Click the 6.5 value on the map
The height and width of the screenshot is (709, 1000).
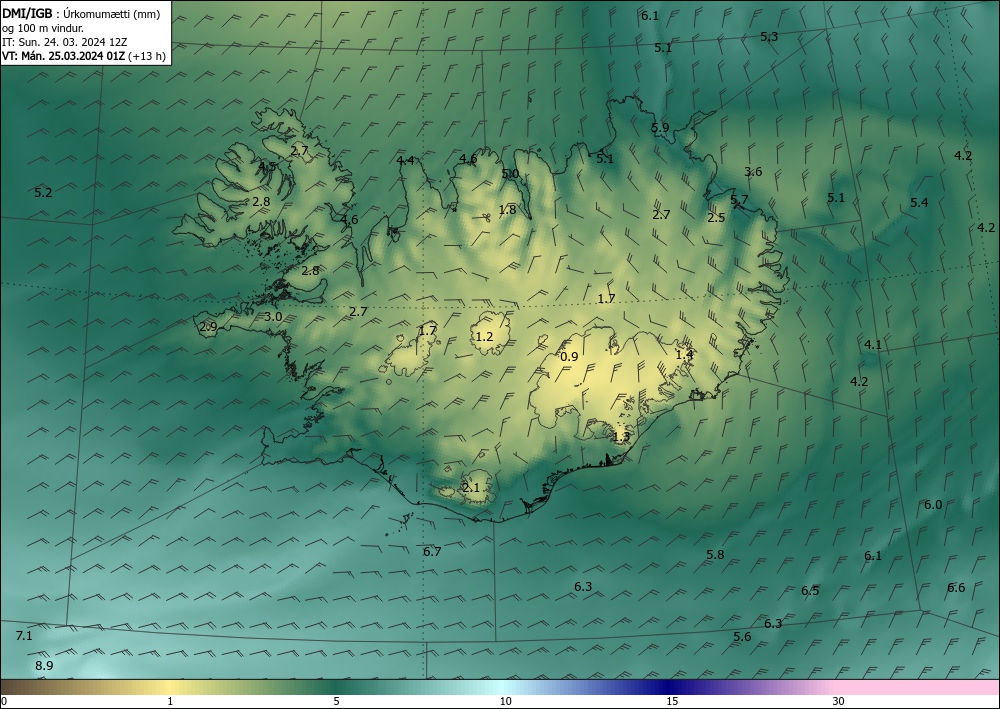coord(810,590)
